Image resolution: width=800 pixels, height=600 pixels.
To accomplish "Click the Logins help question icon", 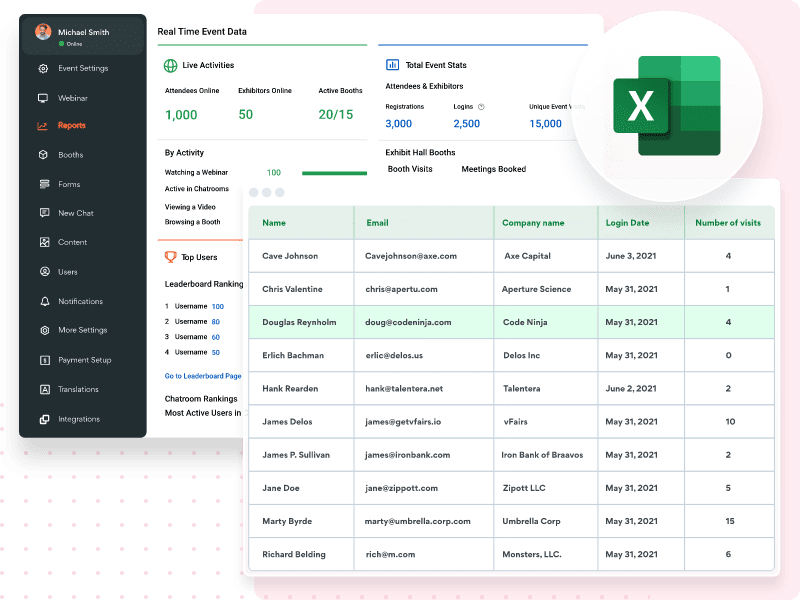I will pos(481,107).
